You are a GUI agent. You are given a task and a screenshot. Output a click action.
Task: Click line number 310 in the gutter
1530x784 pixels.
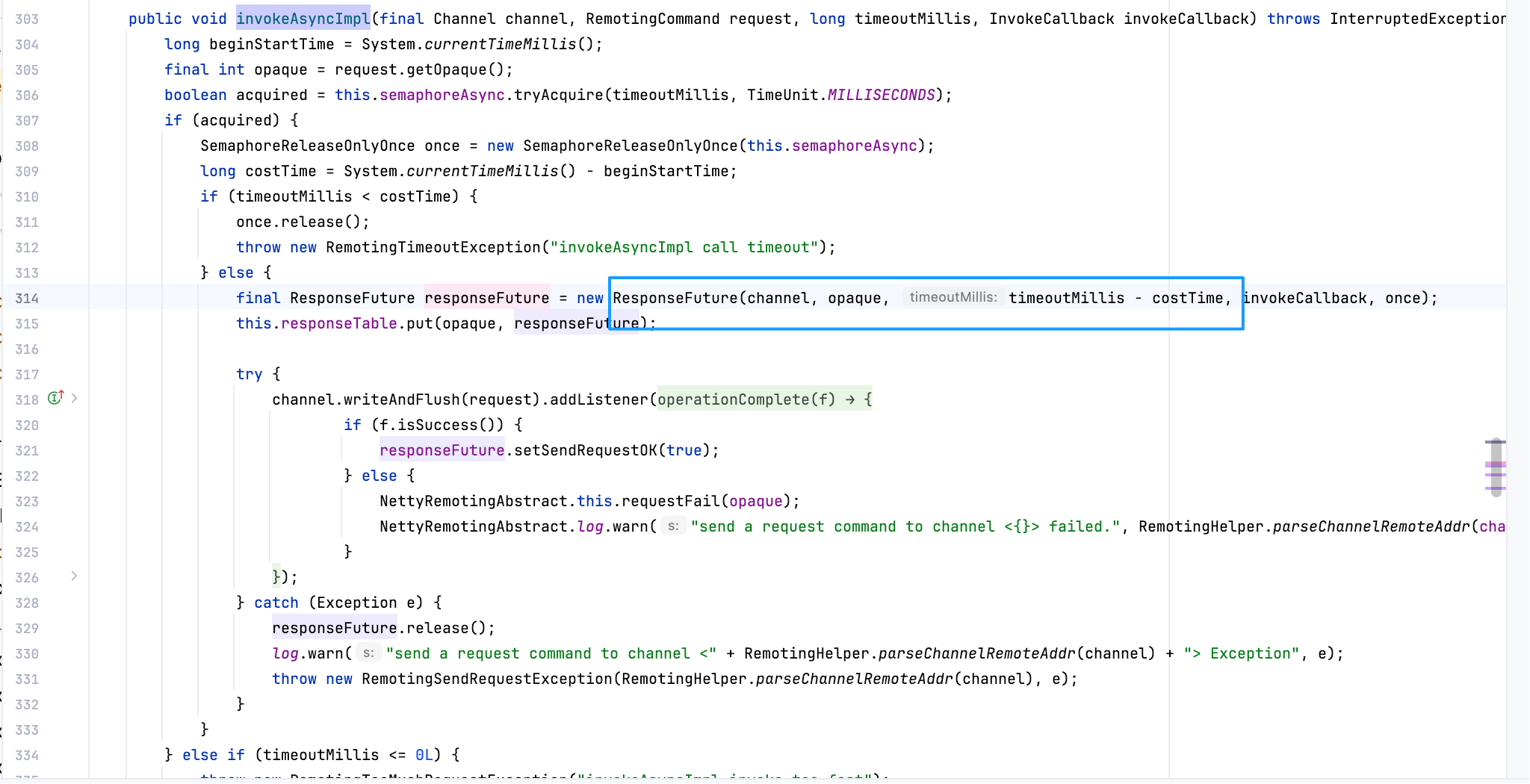tap(27, 197)
